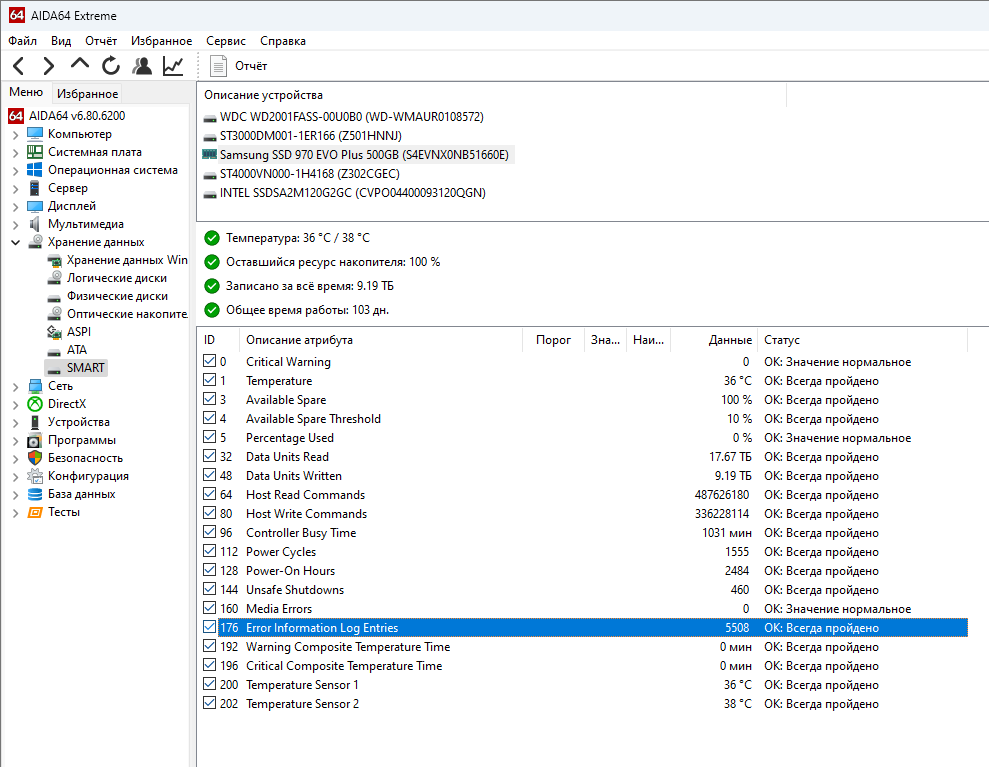The width and height of the screenshot is (989, 767).
Task: Sort by the Данные column header
Action: click(714, 340)
